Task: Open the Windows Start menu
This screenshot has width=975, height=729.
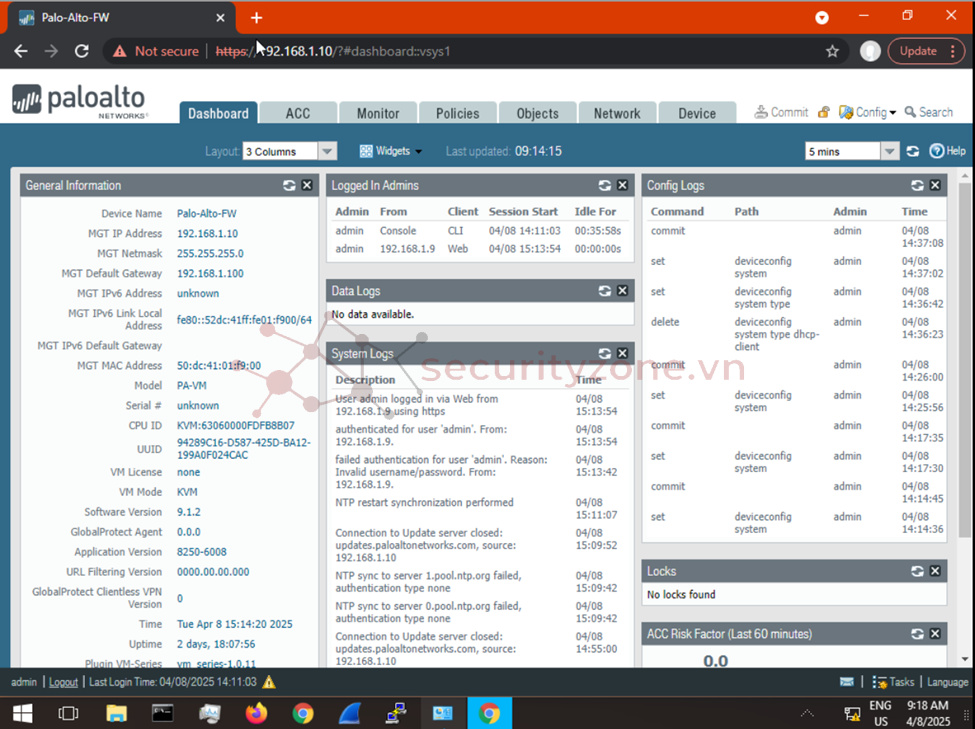Action: pos(23,713)
